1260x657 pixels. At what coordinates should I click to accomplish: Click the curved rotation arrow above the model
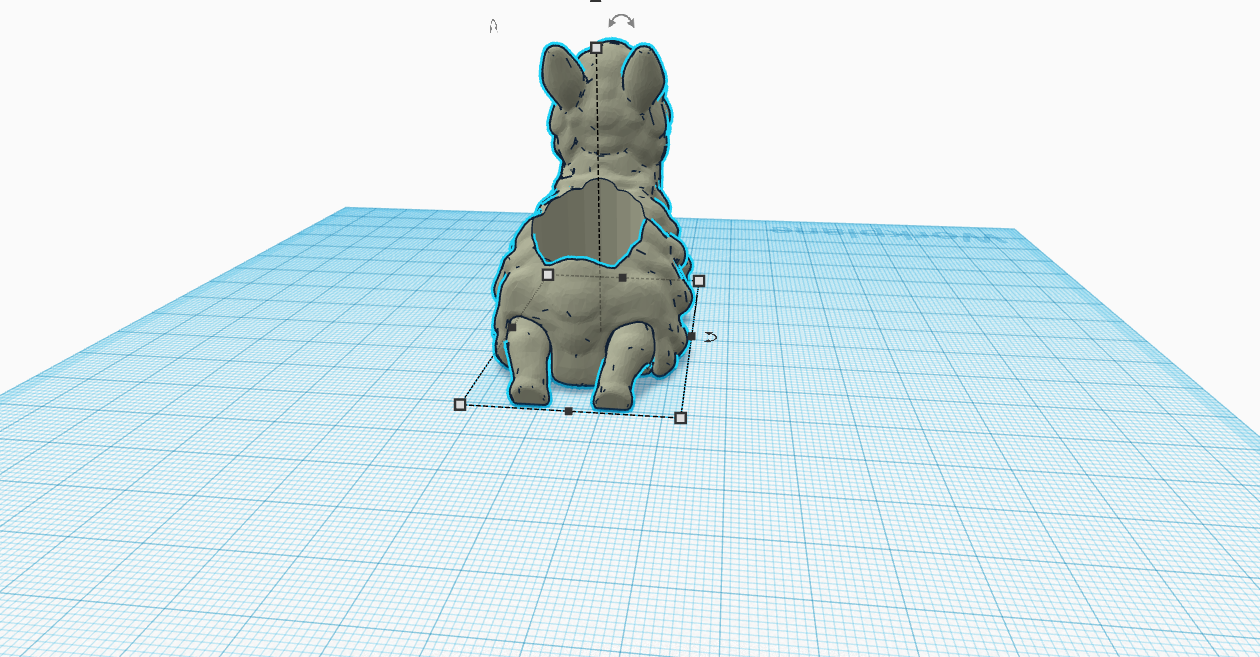click(x=621, y=21)
